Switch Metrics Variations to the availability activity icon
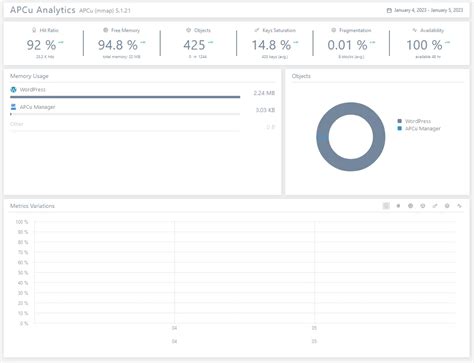The width and height of the screenshot is (474, 363). [x=459, y=206]
